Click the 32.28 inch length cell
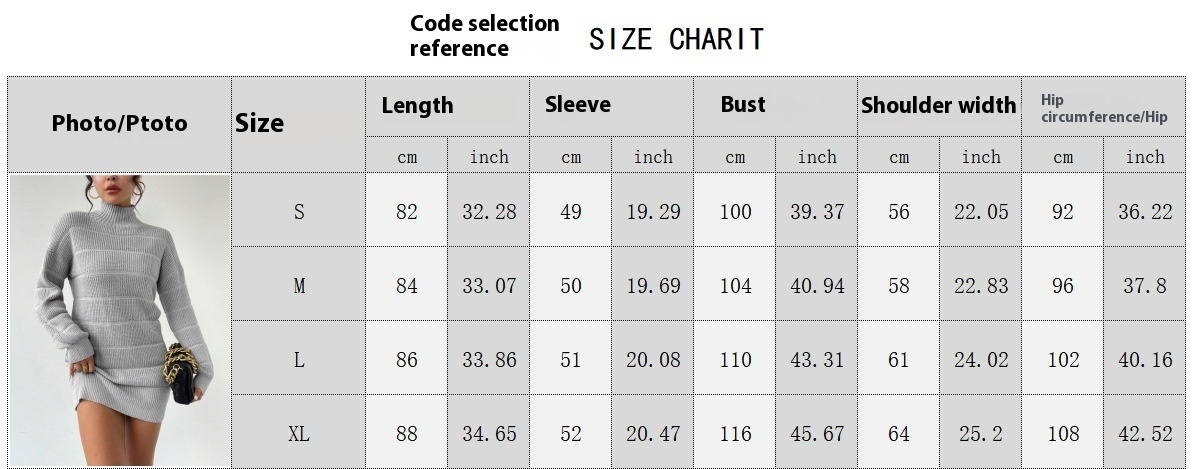The height and width of the screenshot is (469, 1195). pyautogui.click(x=489, y=210)
